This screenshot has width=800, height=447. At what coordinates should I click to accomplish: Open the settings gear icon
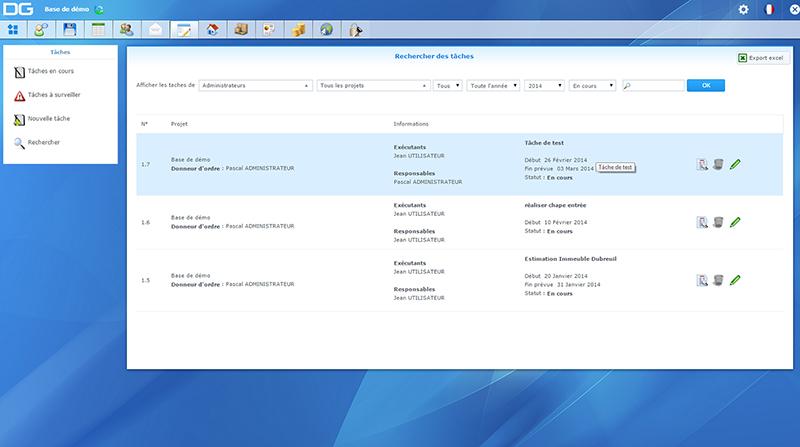click(x=743, y=9)
